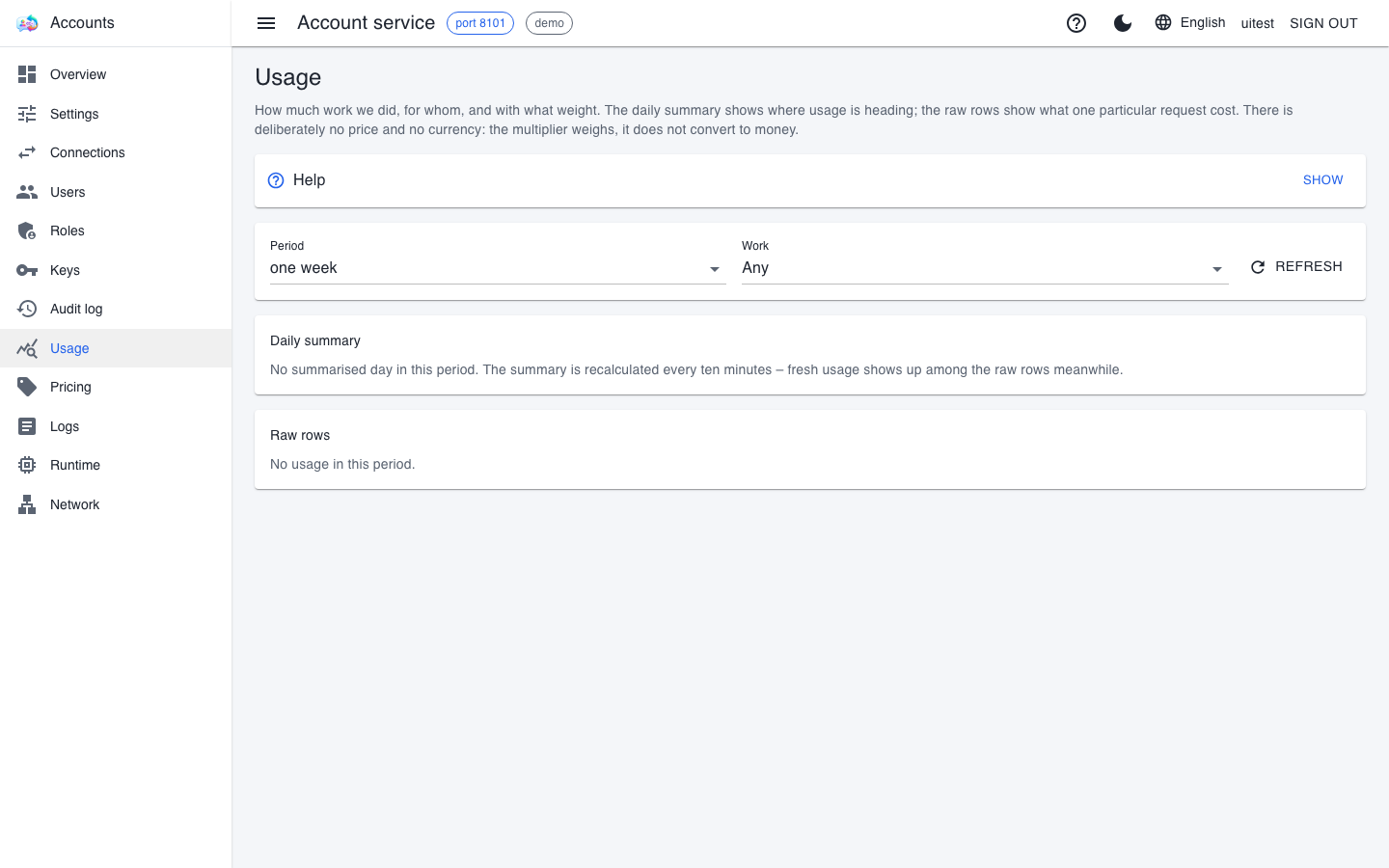Click the Network topology icon
The image size is (1389, 868).
click(27, 504)
